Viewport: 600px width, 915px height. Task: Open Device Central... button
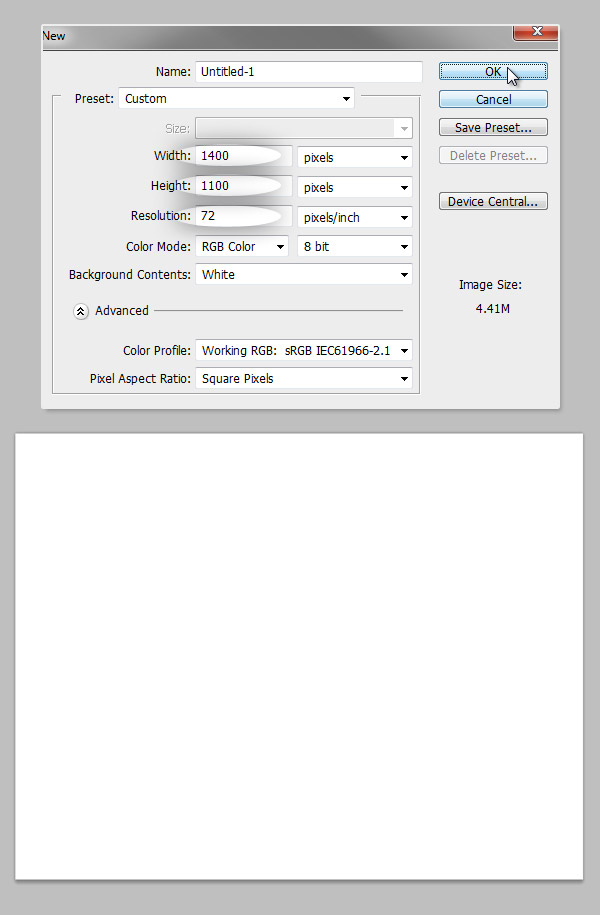pos(493,201)
